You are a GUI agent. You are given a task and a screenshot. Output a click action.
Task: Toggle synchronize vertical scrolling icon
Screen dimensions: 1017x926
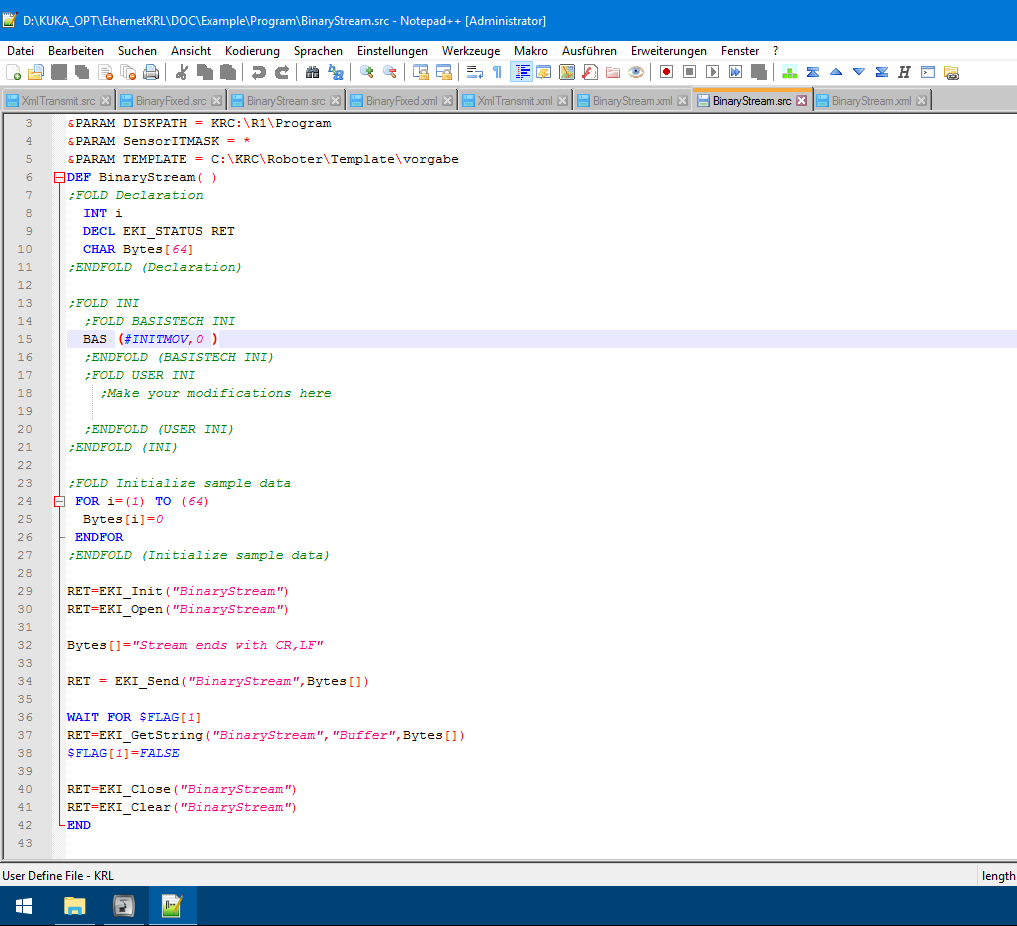pos(420,72)
